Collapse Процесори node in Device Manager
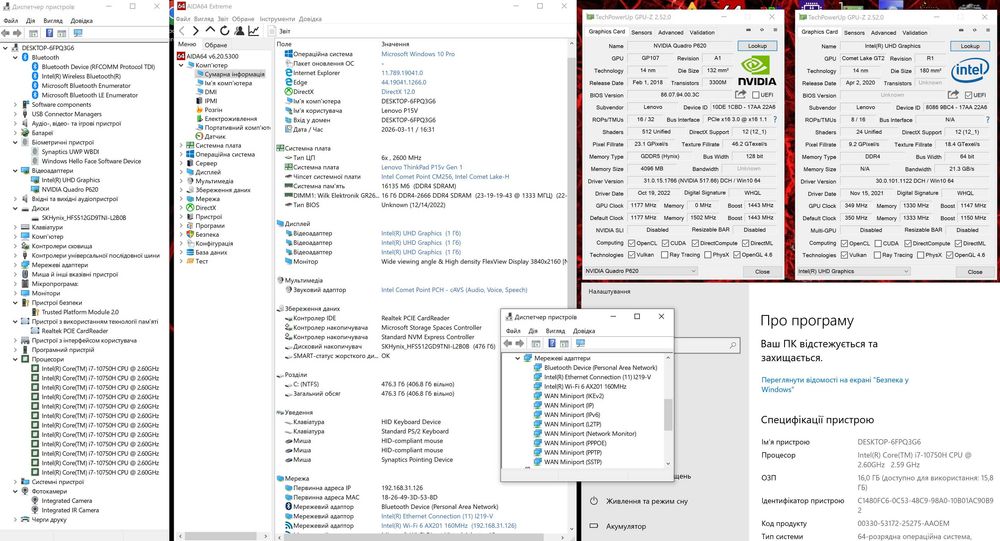Viewport: 1000px width, 541px height. pos(15,359)
